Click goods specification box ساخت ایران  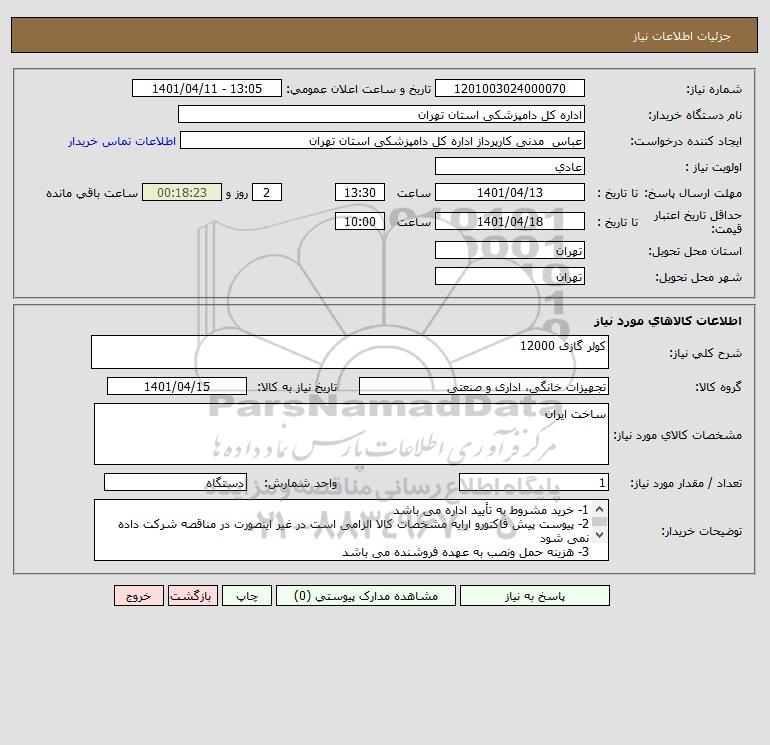click(351, 434)
